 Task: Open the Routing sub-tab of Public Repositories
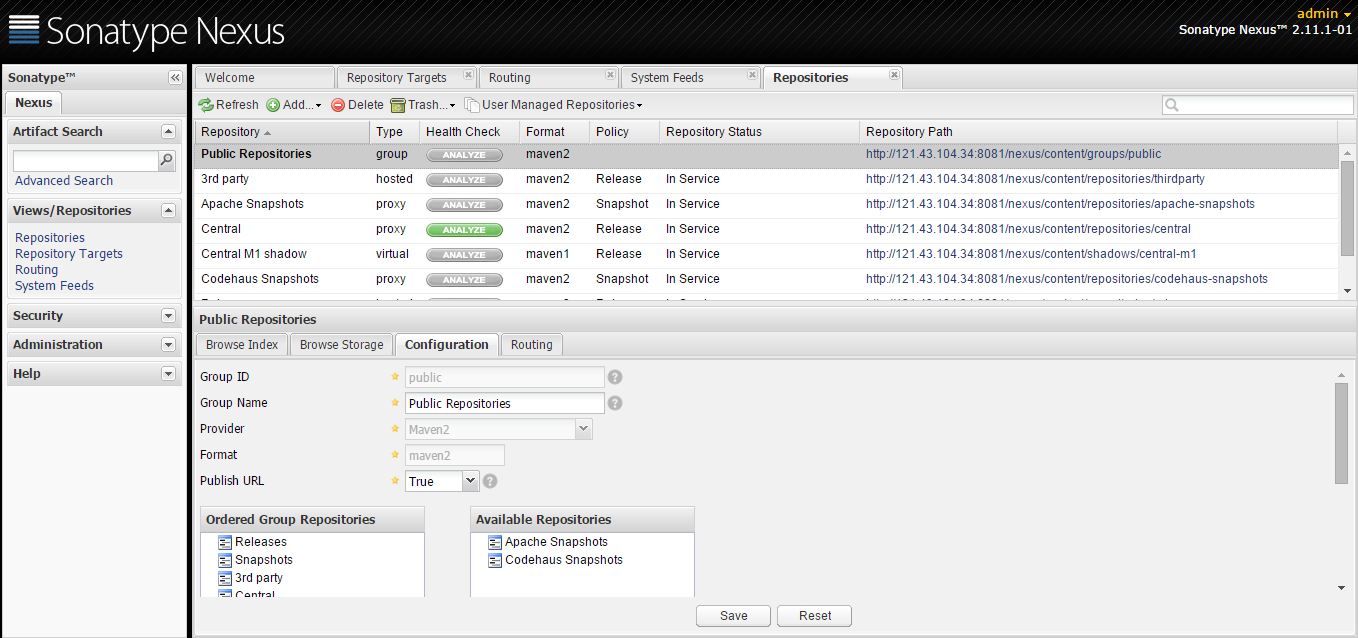(x=532, y=345)
